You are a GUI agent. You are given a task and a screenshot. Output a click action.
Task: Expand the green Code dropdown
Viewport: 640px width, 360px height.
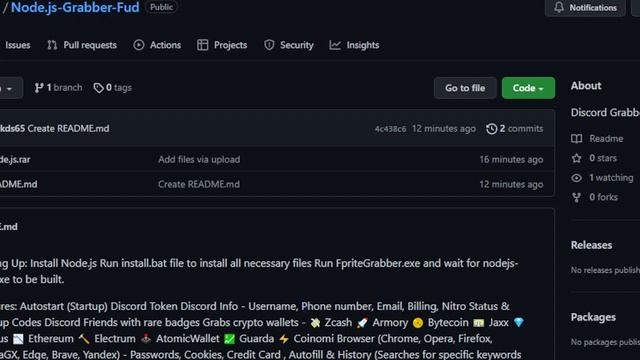click(x=528, y=88)
